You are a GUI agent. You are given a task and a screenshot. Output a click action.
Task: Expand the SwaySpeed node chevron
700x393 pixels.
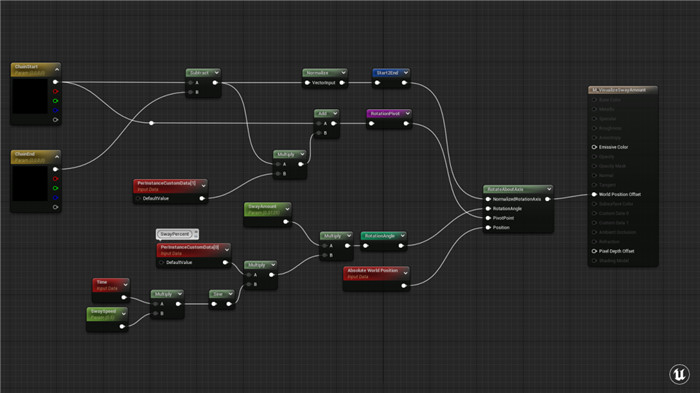pos(124,314)
